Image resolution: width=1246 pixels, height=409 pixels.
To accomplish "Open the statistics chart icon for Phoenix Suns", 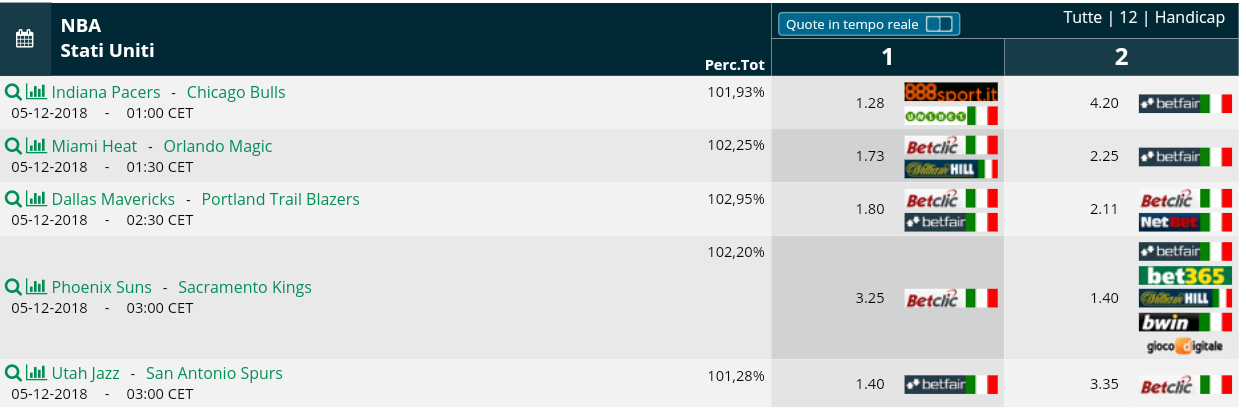I will pos(36,287).
